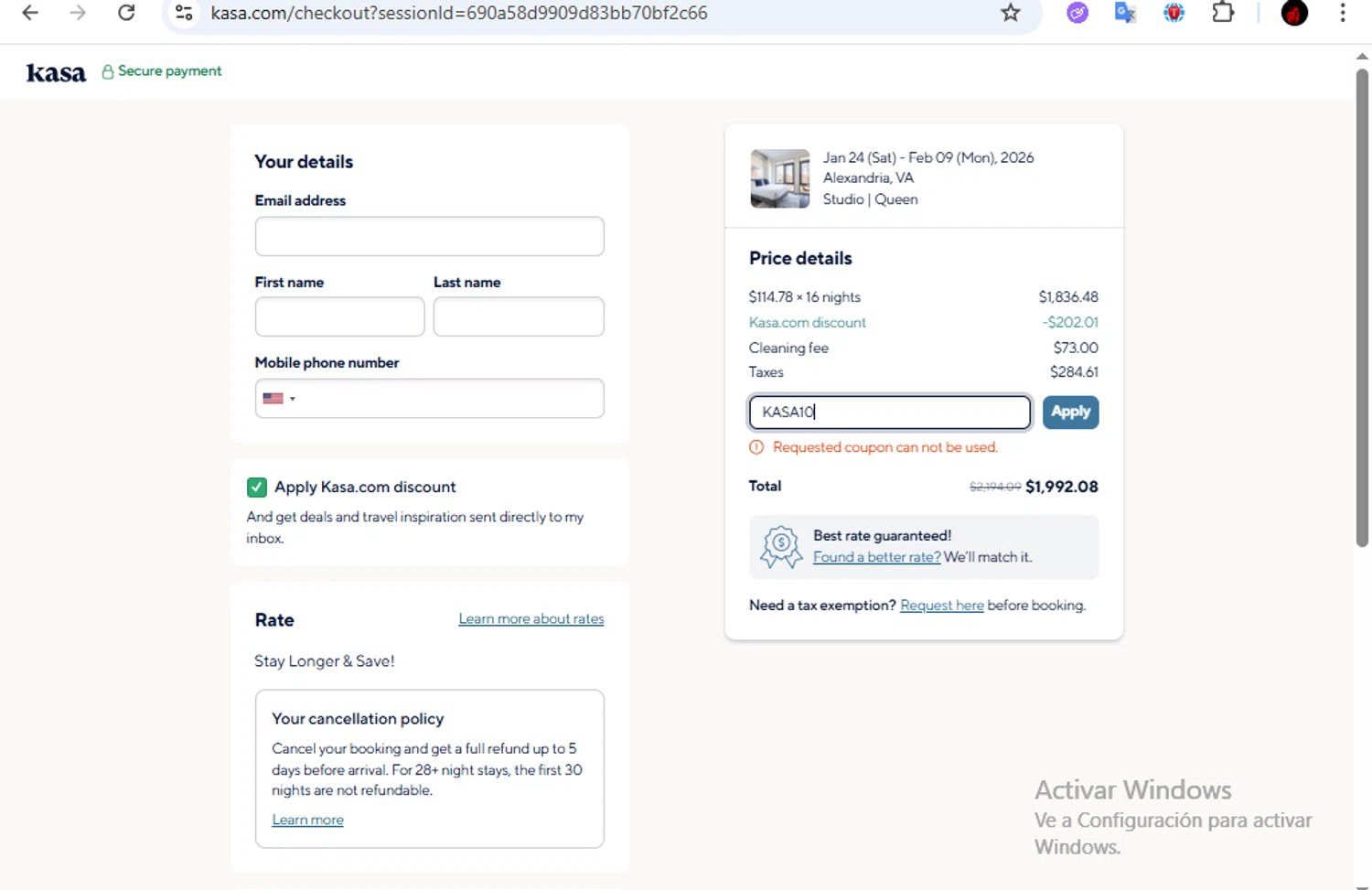Go back to the previous page
1372x890 pixels.
pos(30,13)
